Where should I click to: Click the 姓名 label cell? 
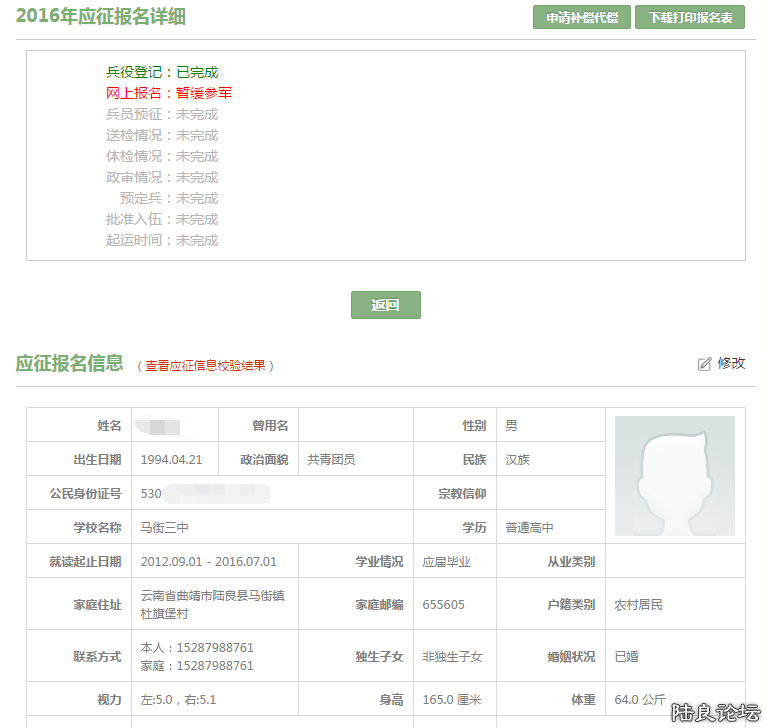pos(79,425)
